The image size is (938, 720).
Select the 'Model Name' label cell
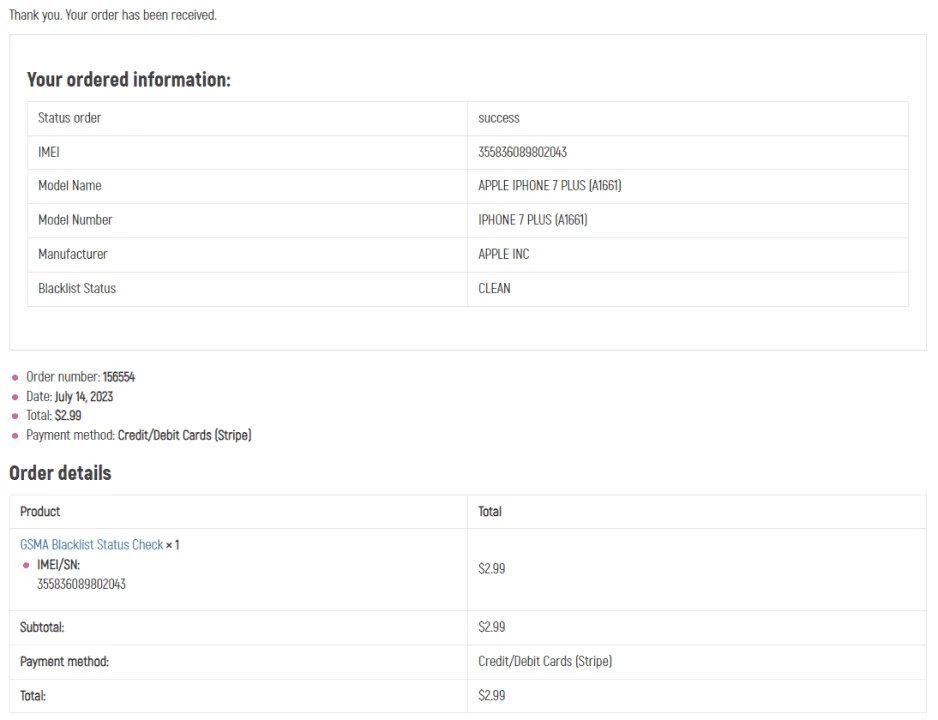click(x=247, y=187)
